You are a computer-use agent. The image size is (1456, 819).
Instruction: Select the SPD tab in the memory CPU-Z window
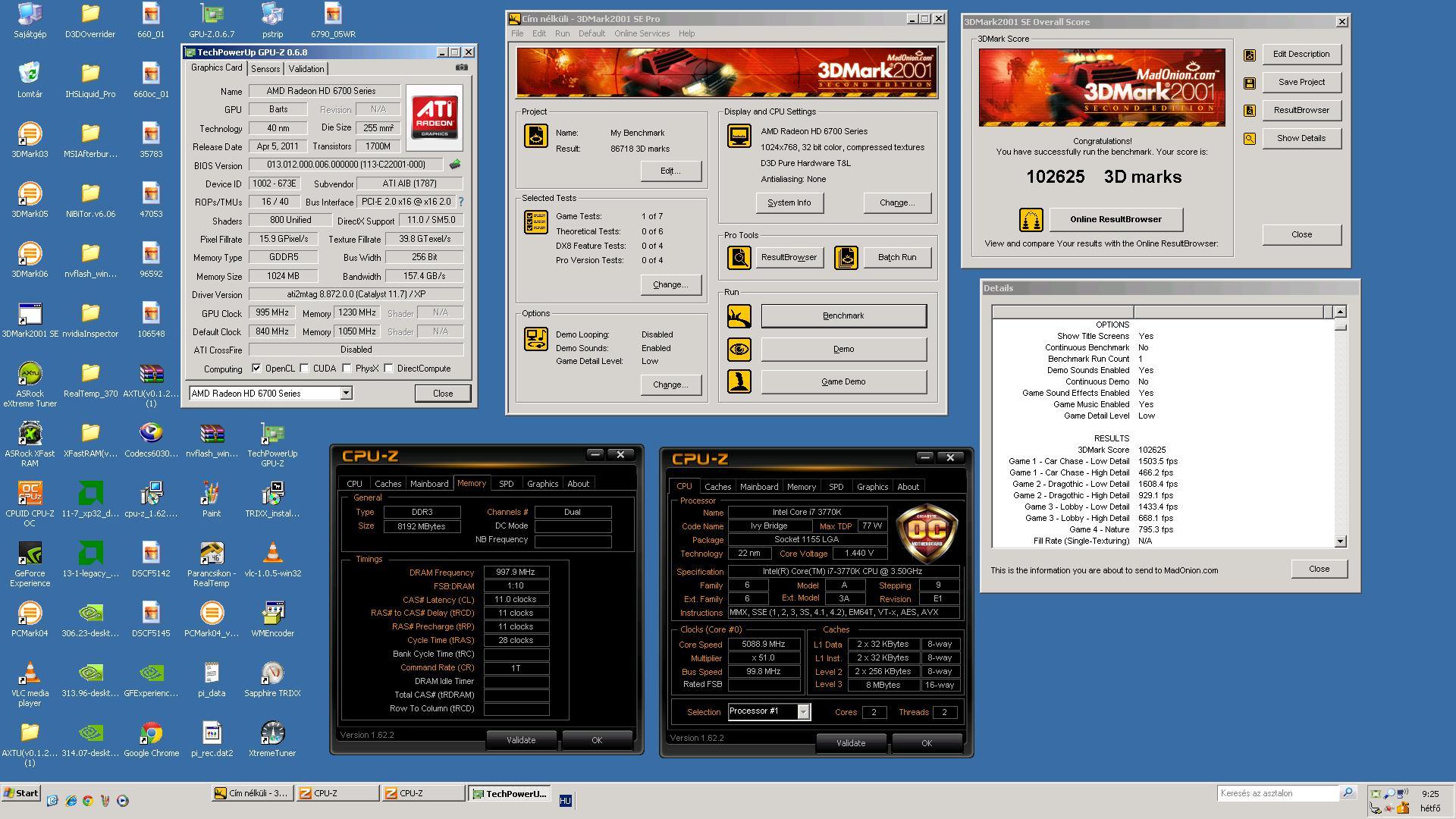506,484
